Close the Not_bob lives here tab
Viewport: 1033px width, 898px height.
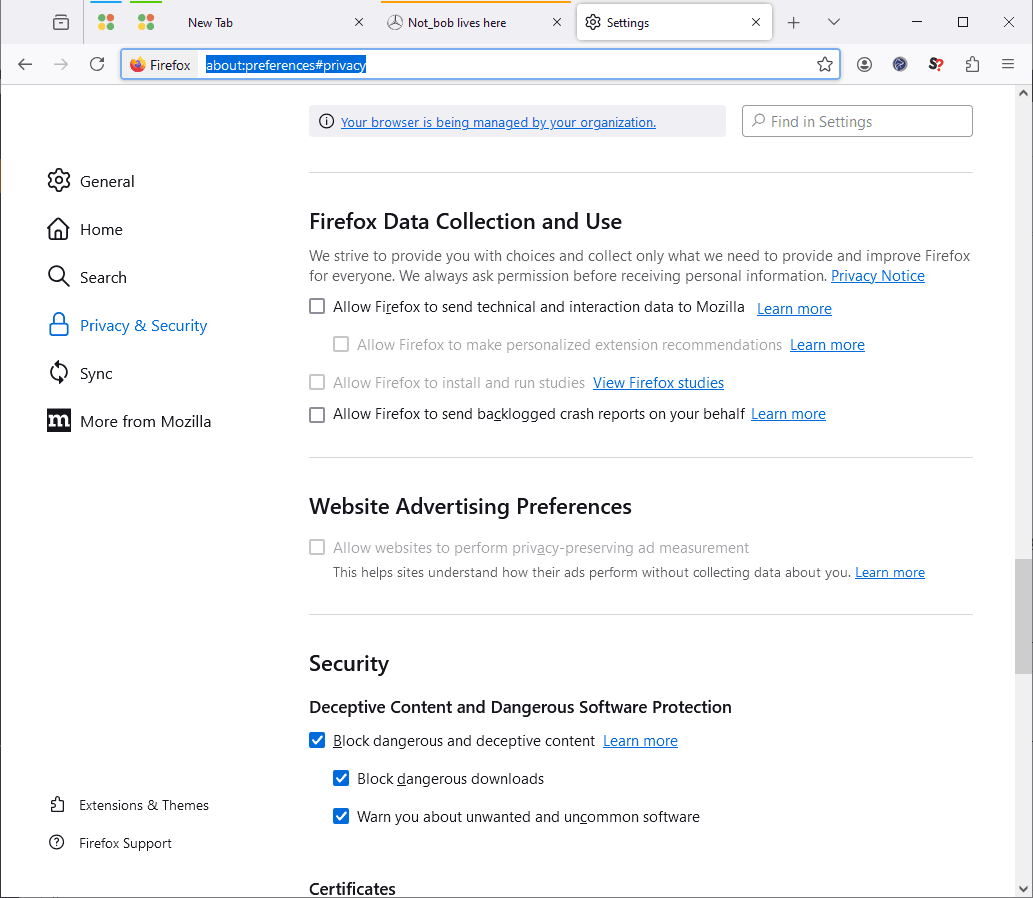pos(557,22)
